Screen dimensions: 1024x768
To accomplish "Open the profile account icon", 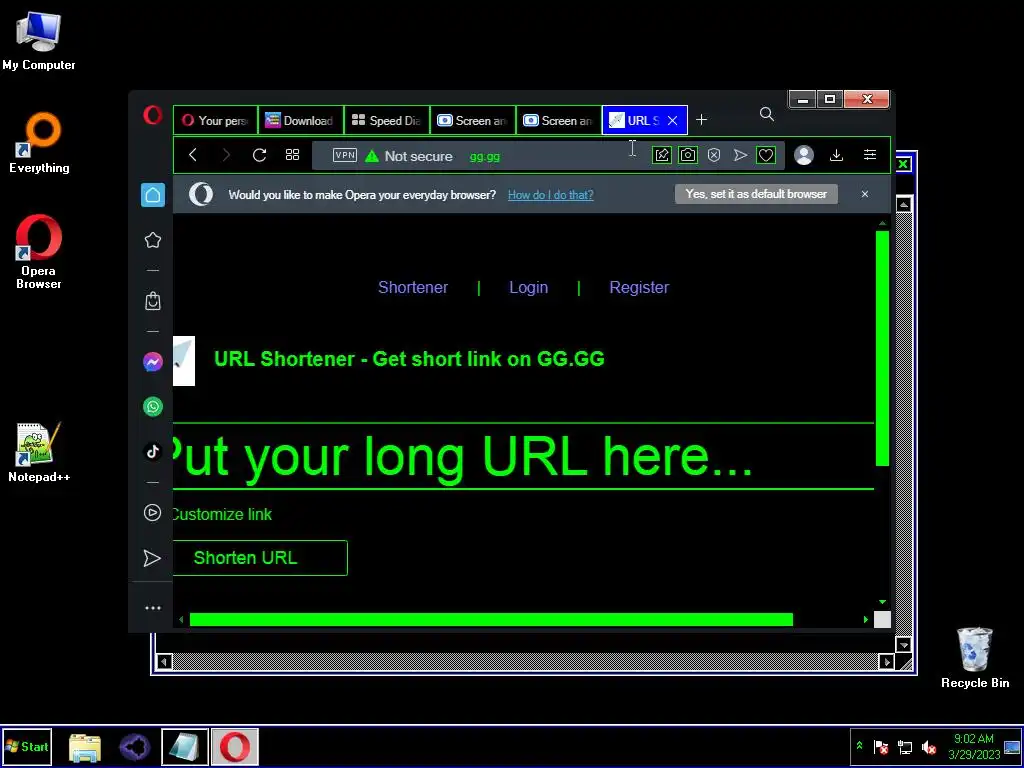I will click(804, 155).
